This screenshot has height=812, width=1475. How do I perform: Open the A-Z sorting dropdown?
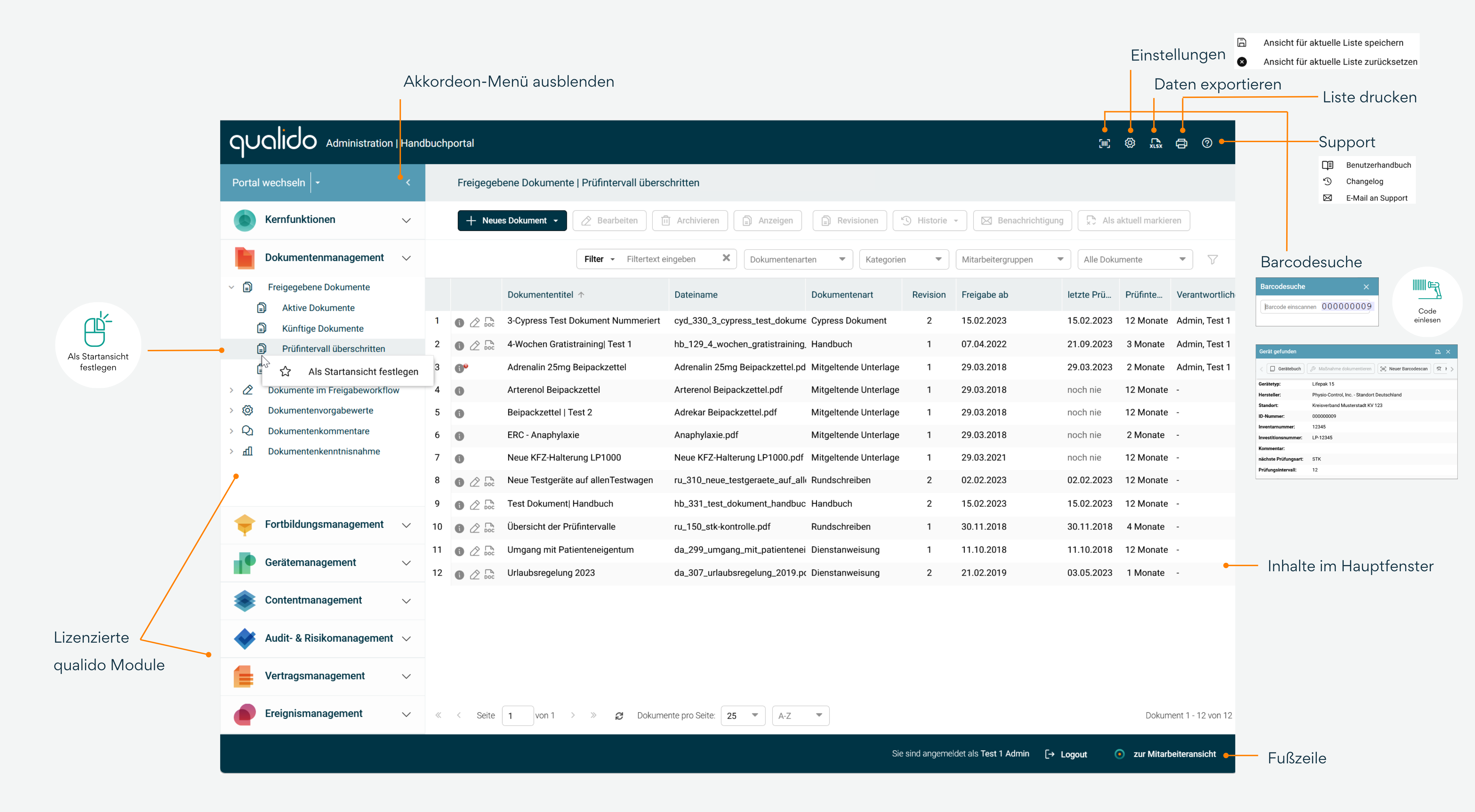click(x=800, y=716)
